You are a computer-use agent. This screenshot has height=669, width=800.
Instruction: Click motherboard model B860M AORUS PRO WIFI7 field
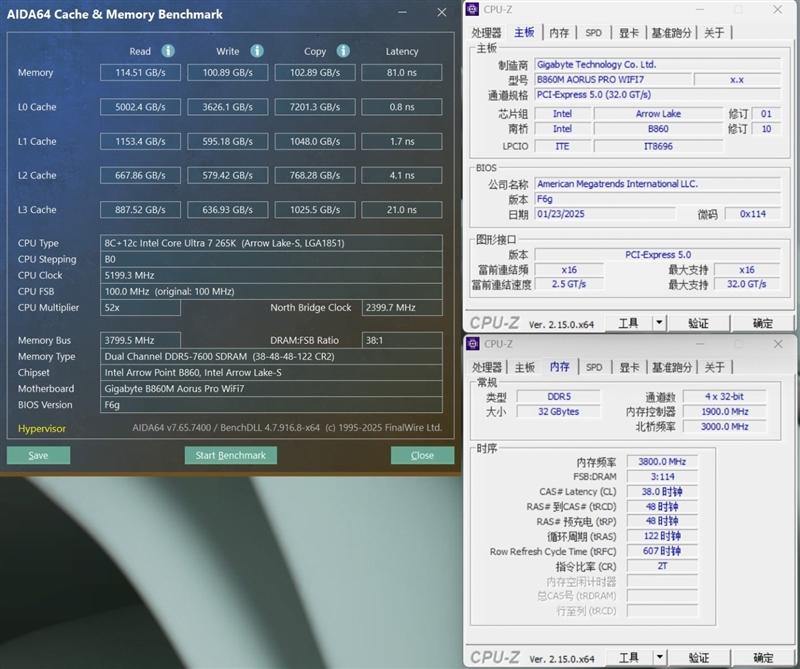point(613,80)
